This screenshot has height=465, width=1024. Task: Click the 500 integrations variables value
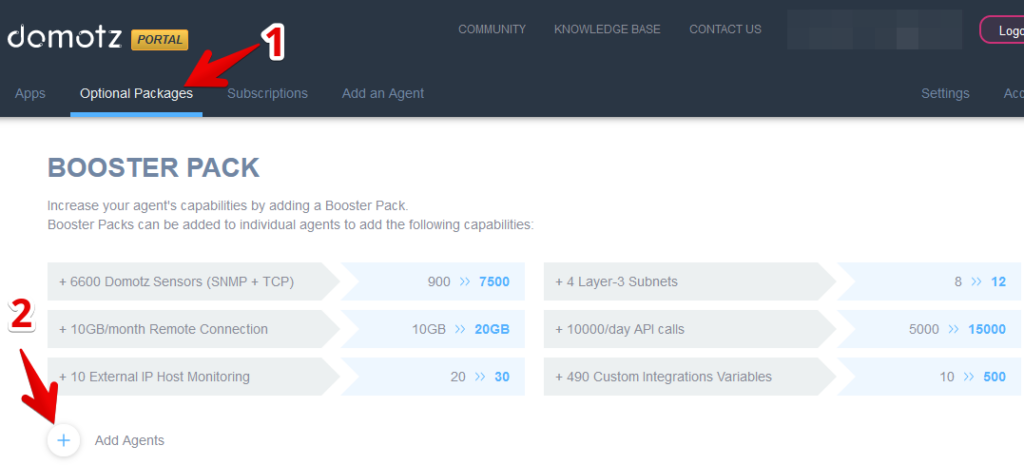point(995,377)
